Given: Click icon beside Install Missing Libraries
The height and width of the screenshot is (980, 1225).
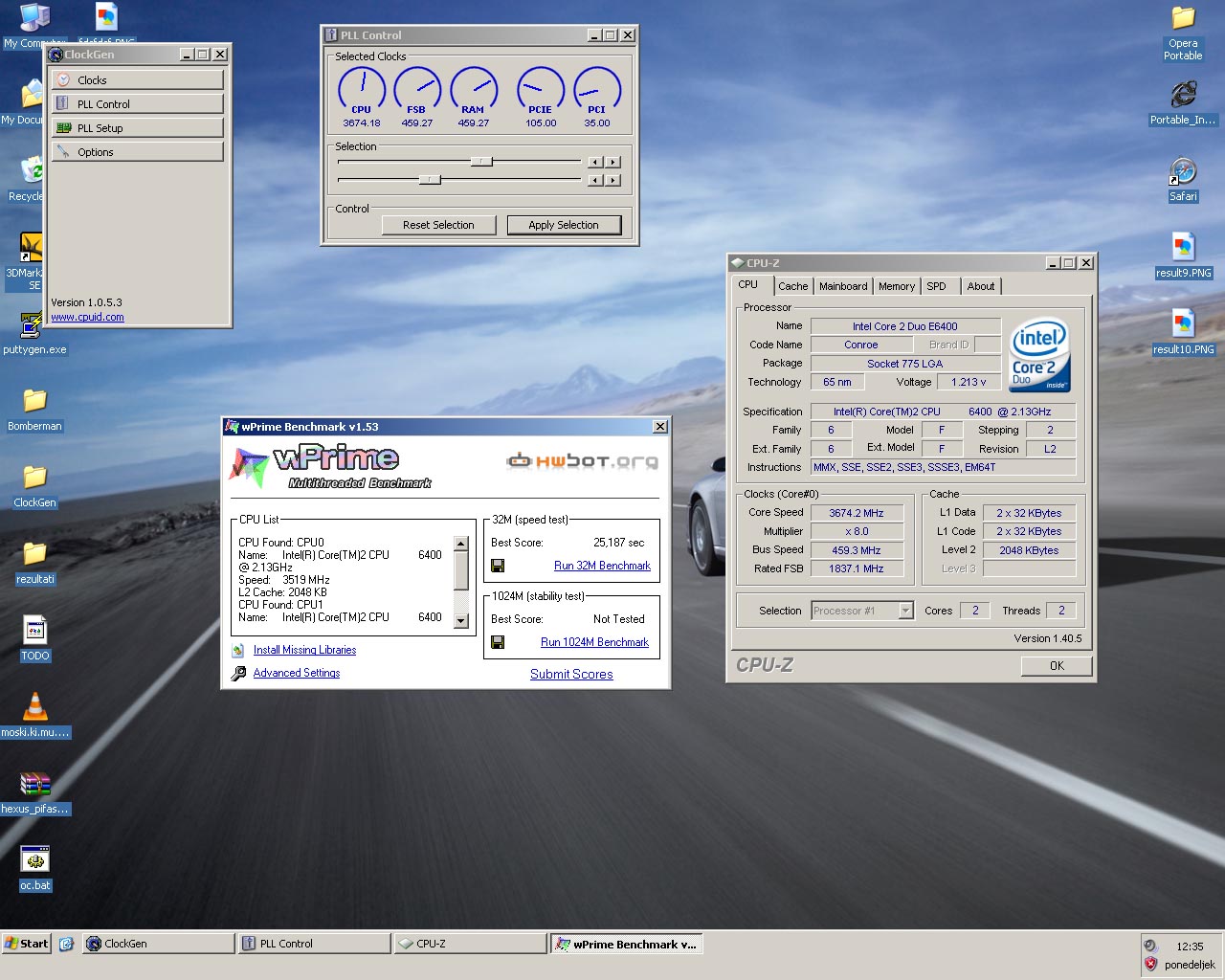Looking at the screenshot, I should click(x=238, y=651).
